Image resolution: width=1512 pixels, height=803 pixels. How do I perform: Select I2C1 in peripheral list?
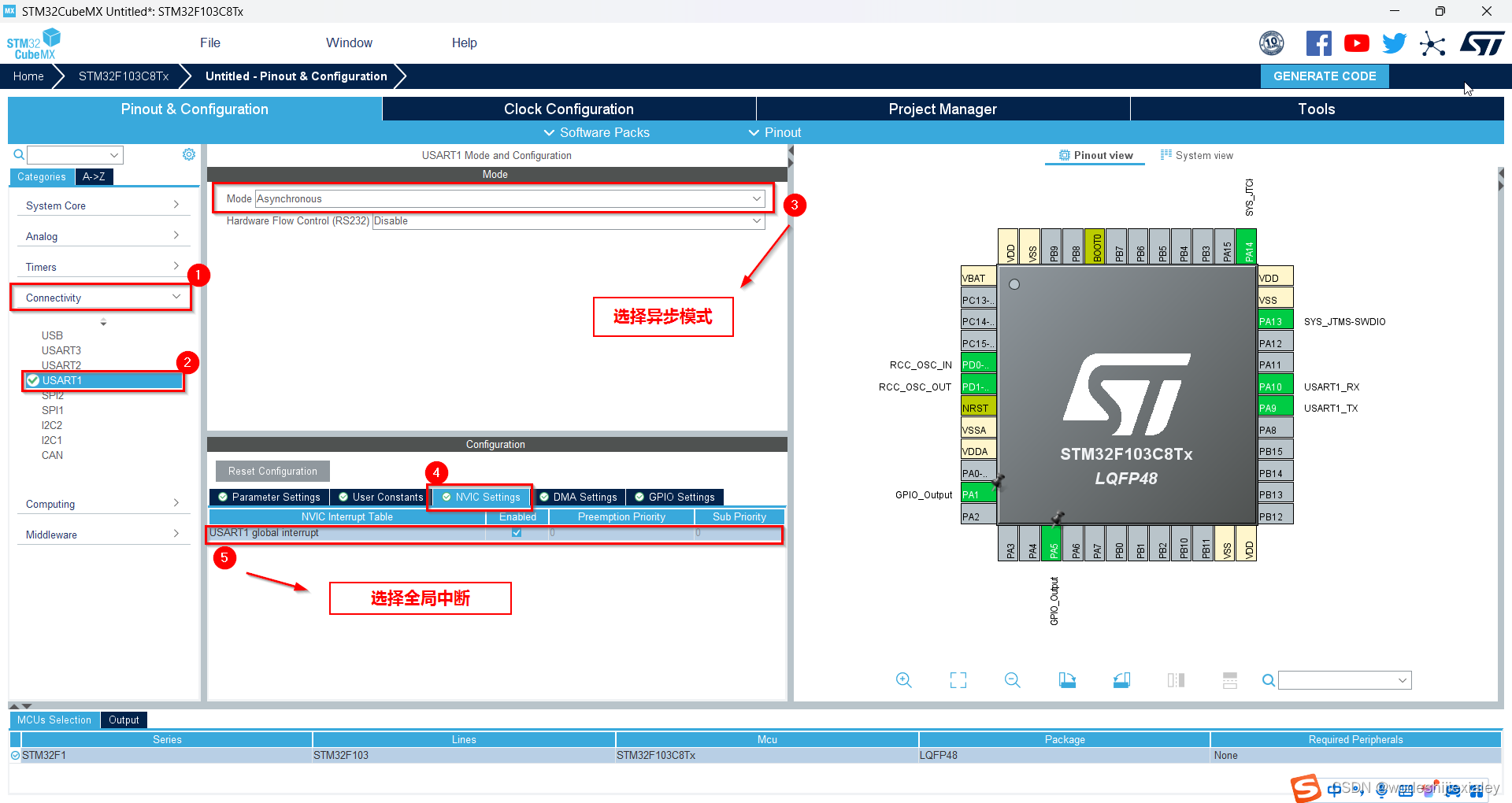click(52, 440)
